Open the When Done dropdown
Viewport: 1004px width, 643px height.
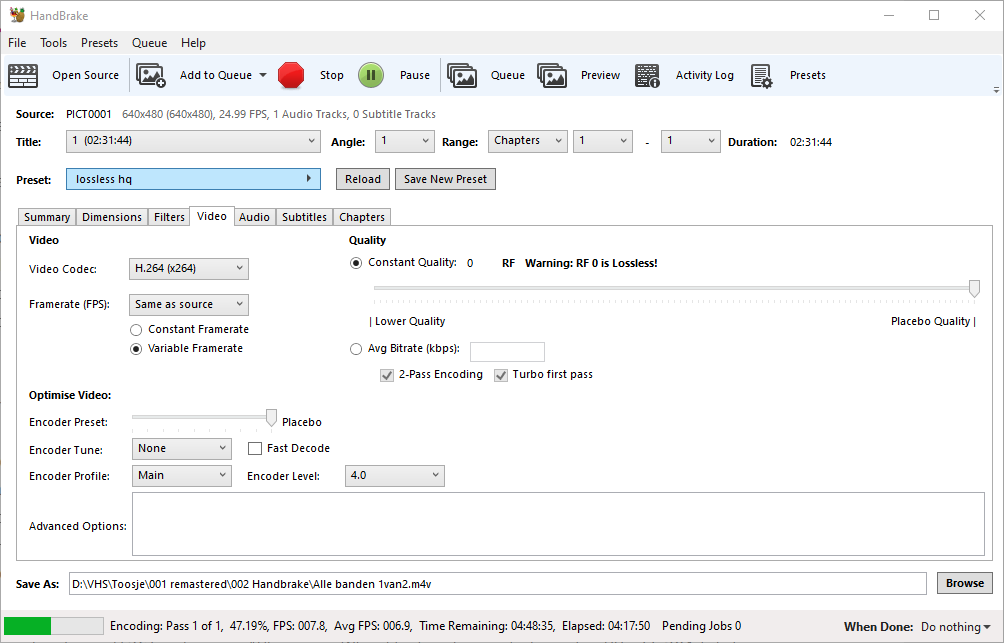pyautogui.click(x=955, y=626)
